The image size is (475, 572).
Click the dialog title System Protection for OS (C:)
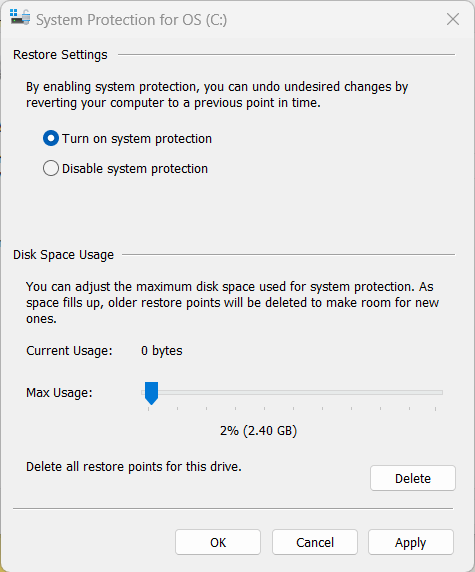tap(131, 20)
